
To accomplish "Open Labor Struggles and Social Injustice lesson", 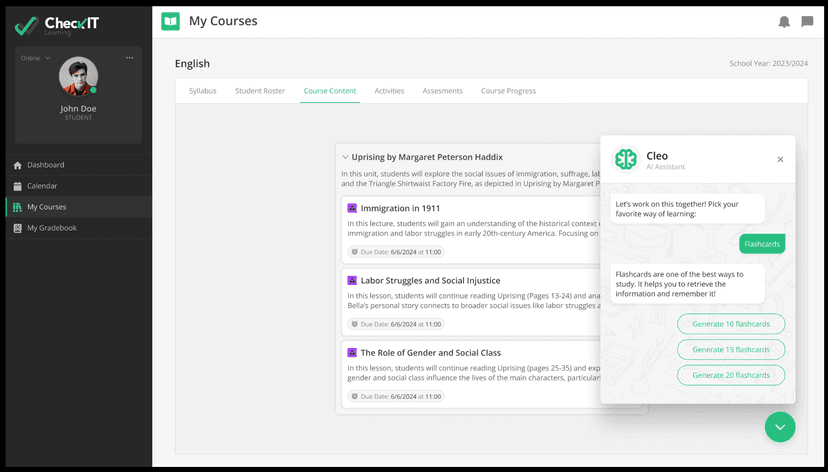I will point(430,280).
